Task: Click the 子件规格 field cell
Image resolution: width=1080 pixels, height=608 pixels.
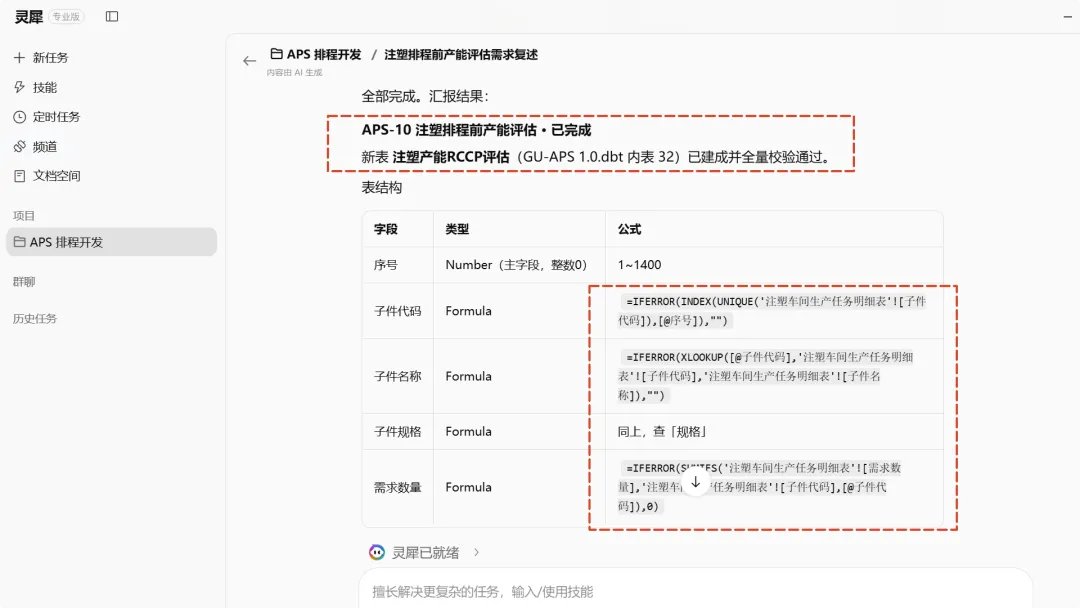Action: pyautogui.click(x=397, y=431)
